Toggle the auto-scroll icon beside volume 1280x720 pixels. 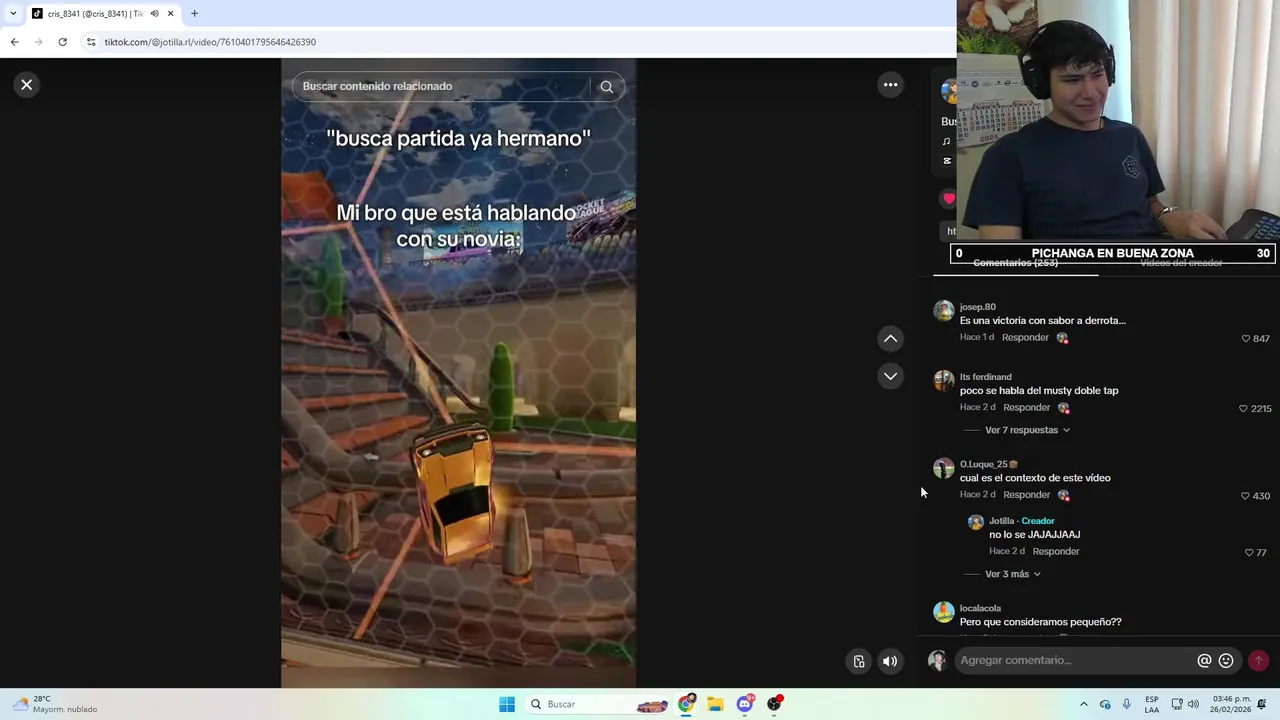pyautogui.click(x=858, y=661)
